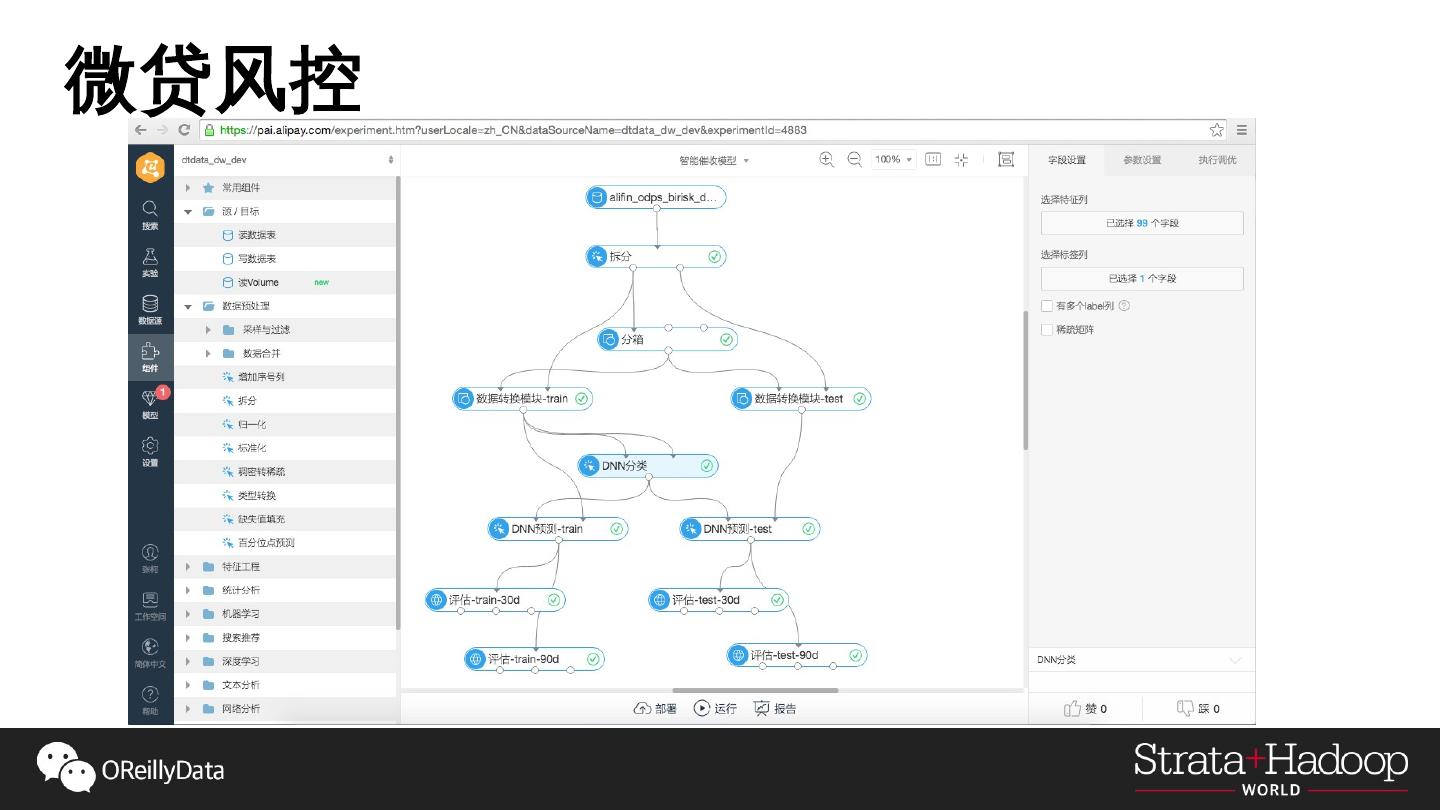
Task: Select the 评估-test-90d node
Action: (797, 656)
